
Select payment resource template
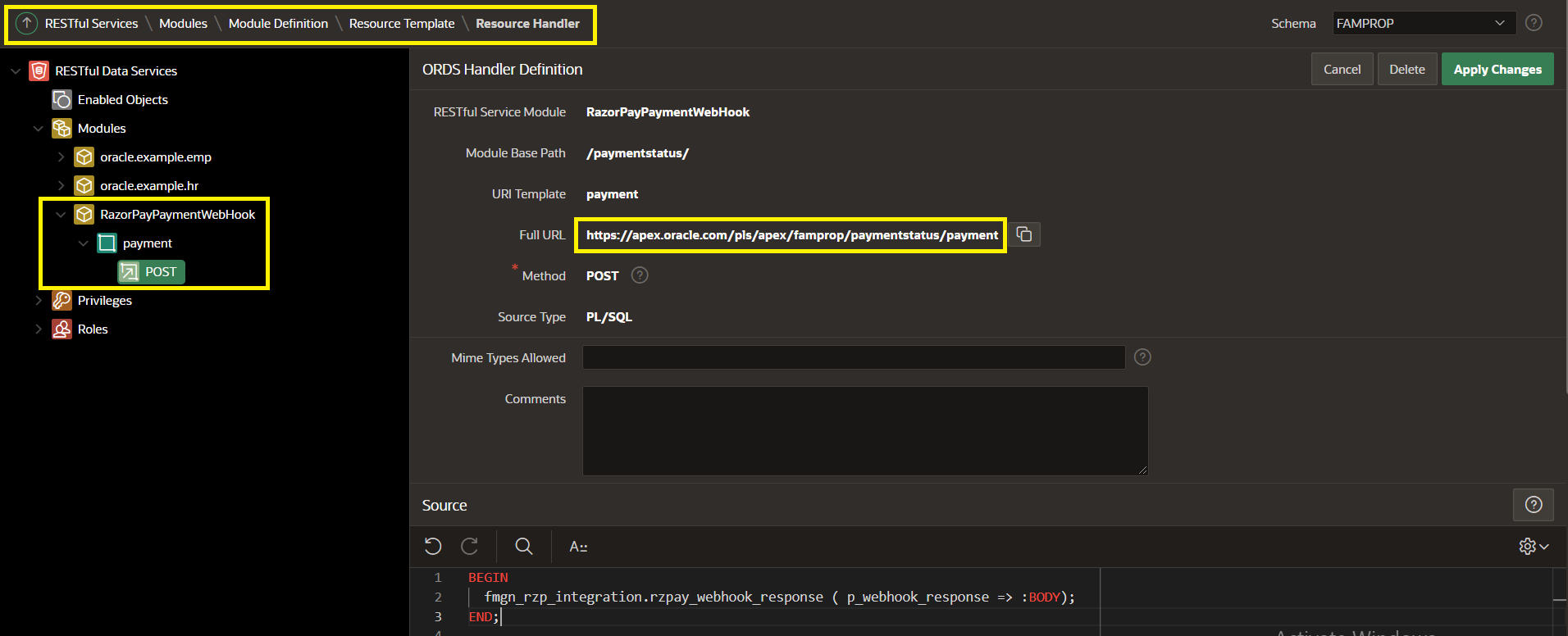(148, 243)
